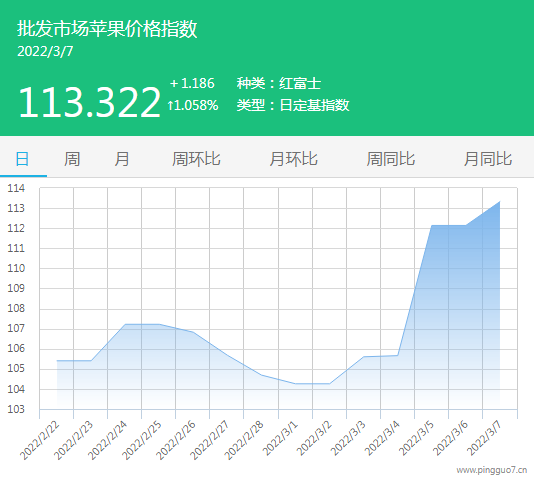534x482 pixels.
Task: Open the 周同比 year-over-year tab
Action: pyautogui.click(x=391, y=159)
